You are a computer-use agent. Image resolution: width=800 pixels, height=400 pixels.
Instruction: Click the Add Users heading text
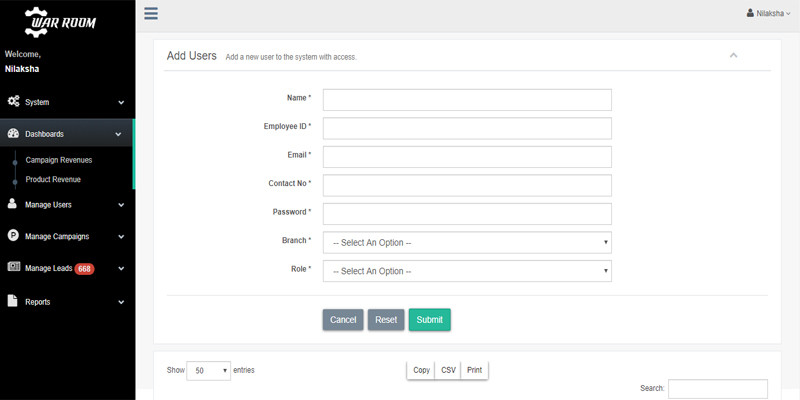coord(192,56)
